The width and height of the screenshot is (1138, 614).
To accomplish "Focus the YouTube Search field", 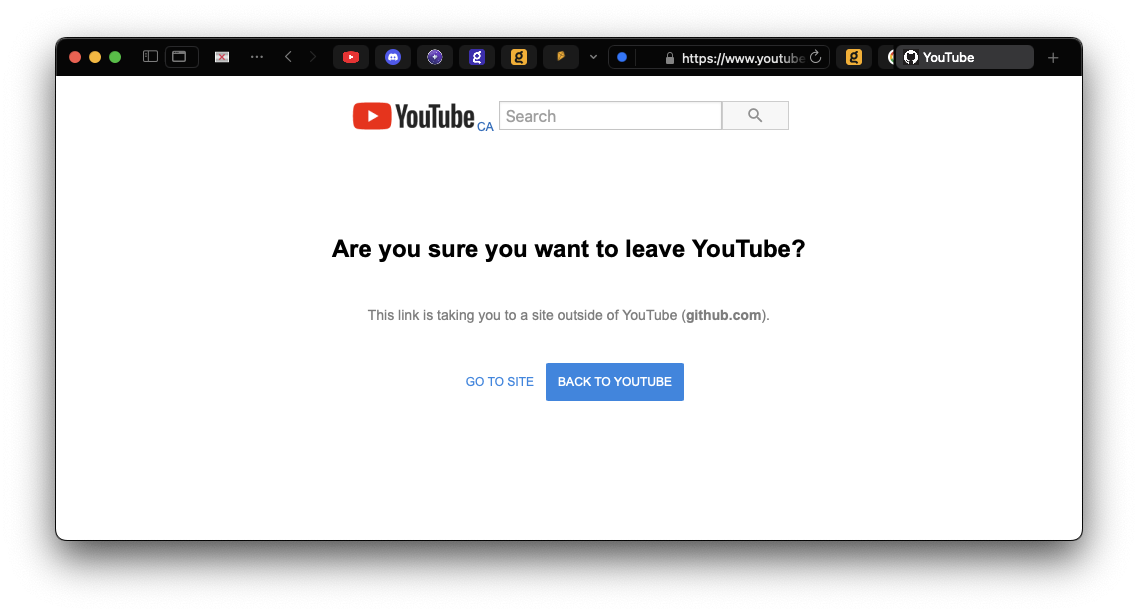I will [610, 116].
